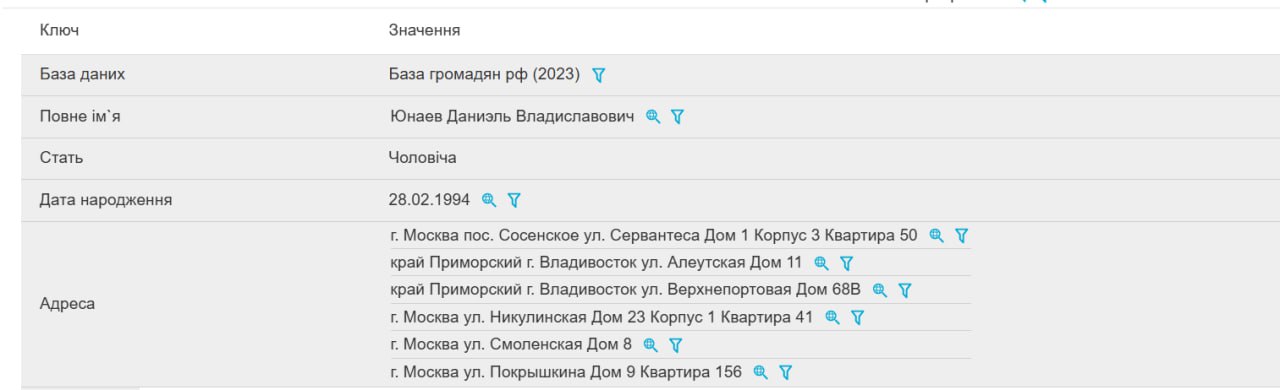Viewport: 1280px width, 390px height.
Task: Filter by the ул. Алеутская address
Action: 846,263
